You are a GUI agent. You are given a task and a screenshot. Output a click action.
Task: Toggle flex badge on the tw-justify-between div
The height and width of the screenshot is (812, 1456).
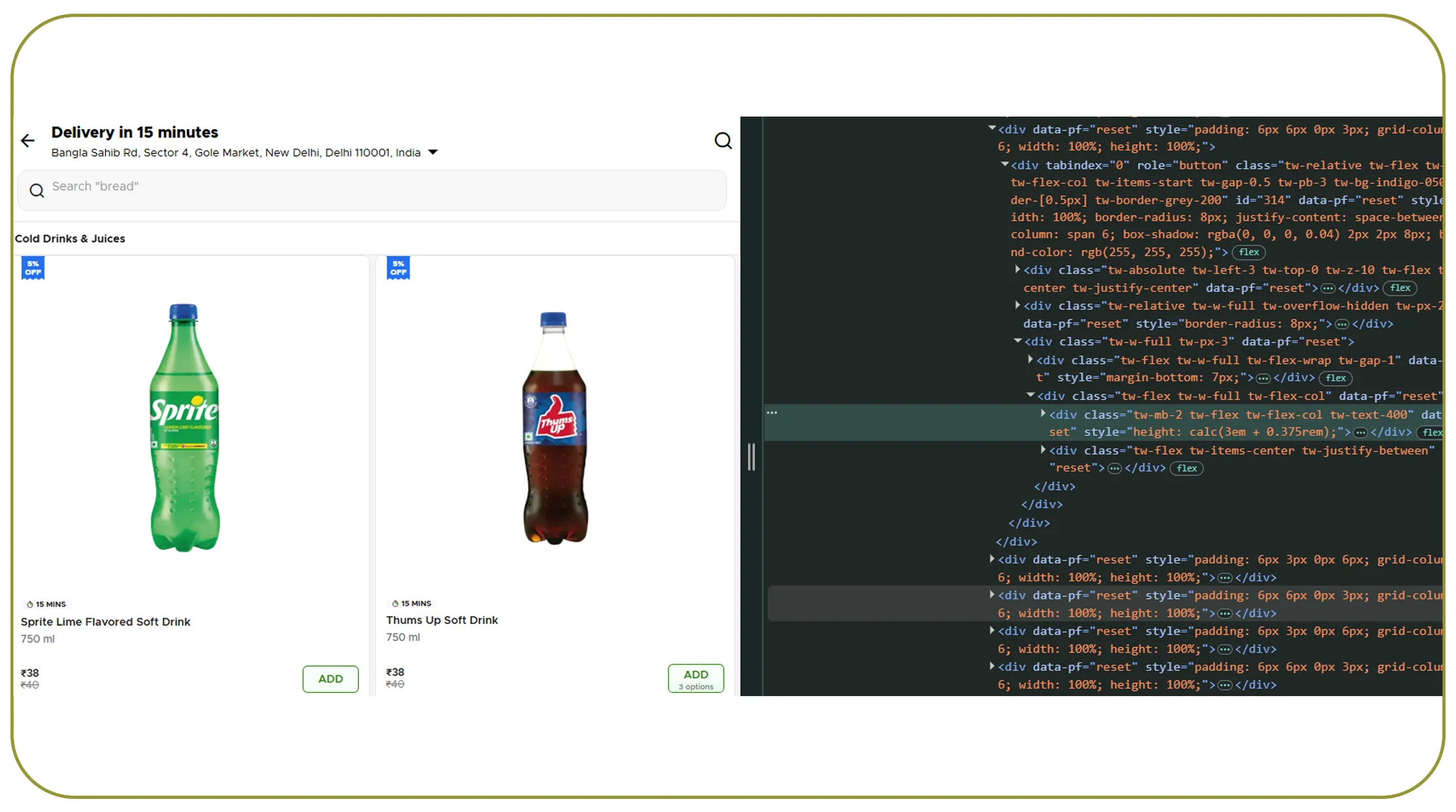click(x=1186, y=468)
